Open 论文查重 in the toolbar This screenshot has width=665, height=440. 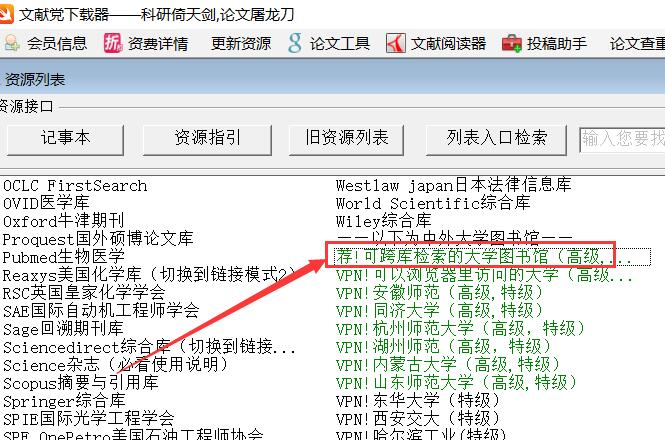click(x=637, y=43)
